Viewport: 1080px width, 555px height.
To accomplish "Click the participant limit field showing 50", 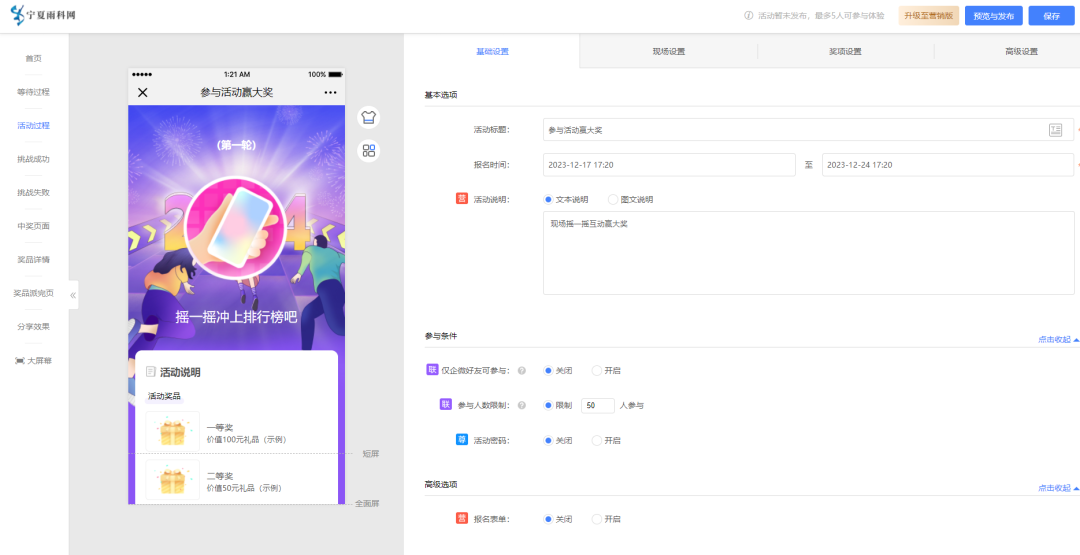I will [x=597, y=406].
